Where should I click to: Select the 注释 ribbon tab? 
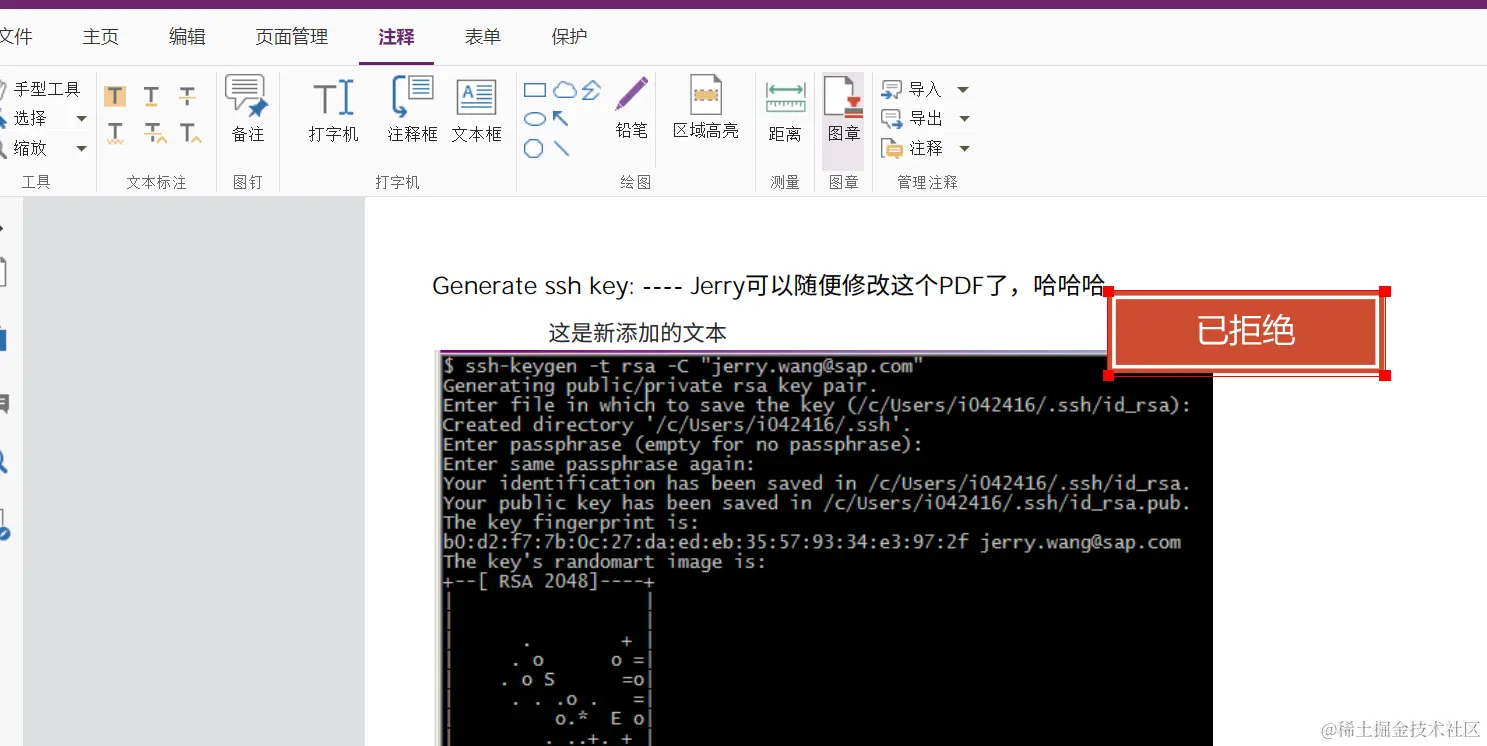pyautogui.click(x=396, y=37)
